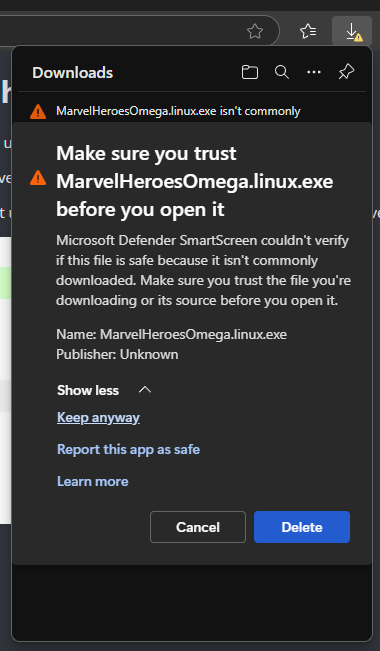Image resolution: width=380 pixels, height=651 pixels.
Task: Open more options ellipsis in Downloads
Action: pyautogui.click(x=314, y=72)
